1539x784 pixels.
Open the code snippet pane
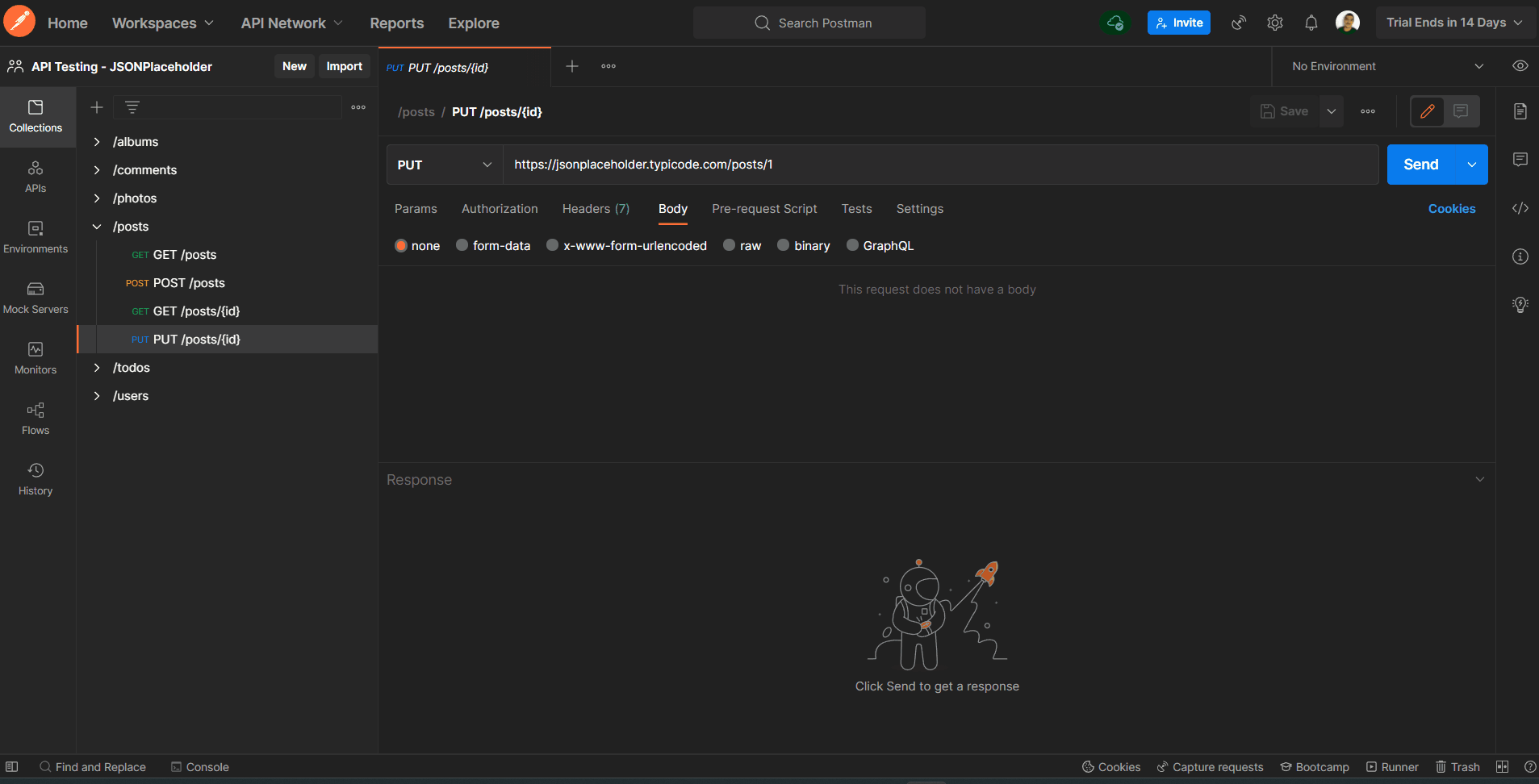1520,208
